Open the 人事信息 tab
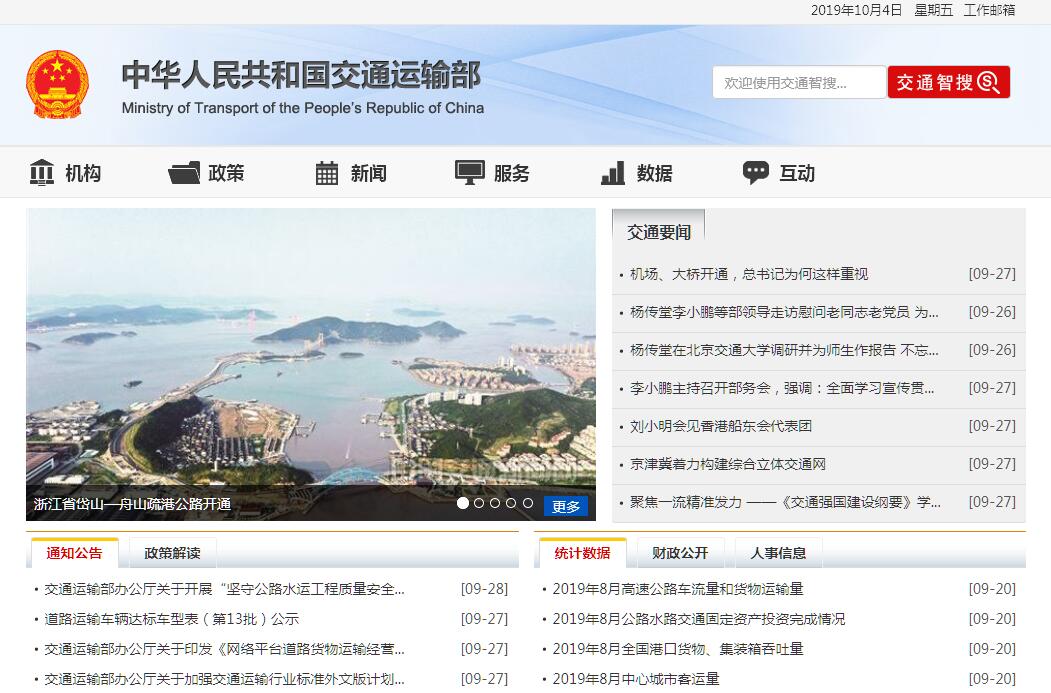This screenshot has height=693, width=1051. click(x=778, y=553)
